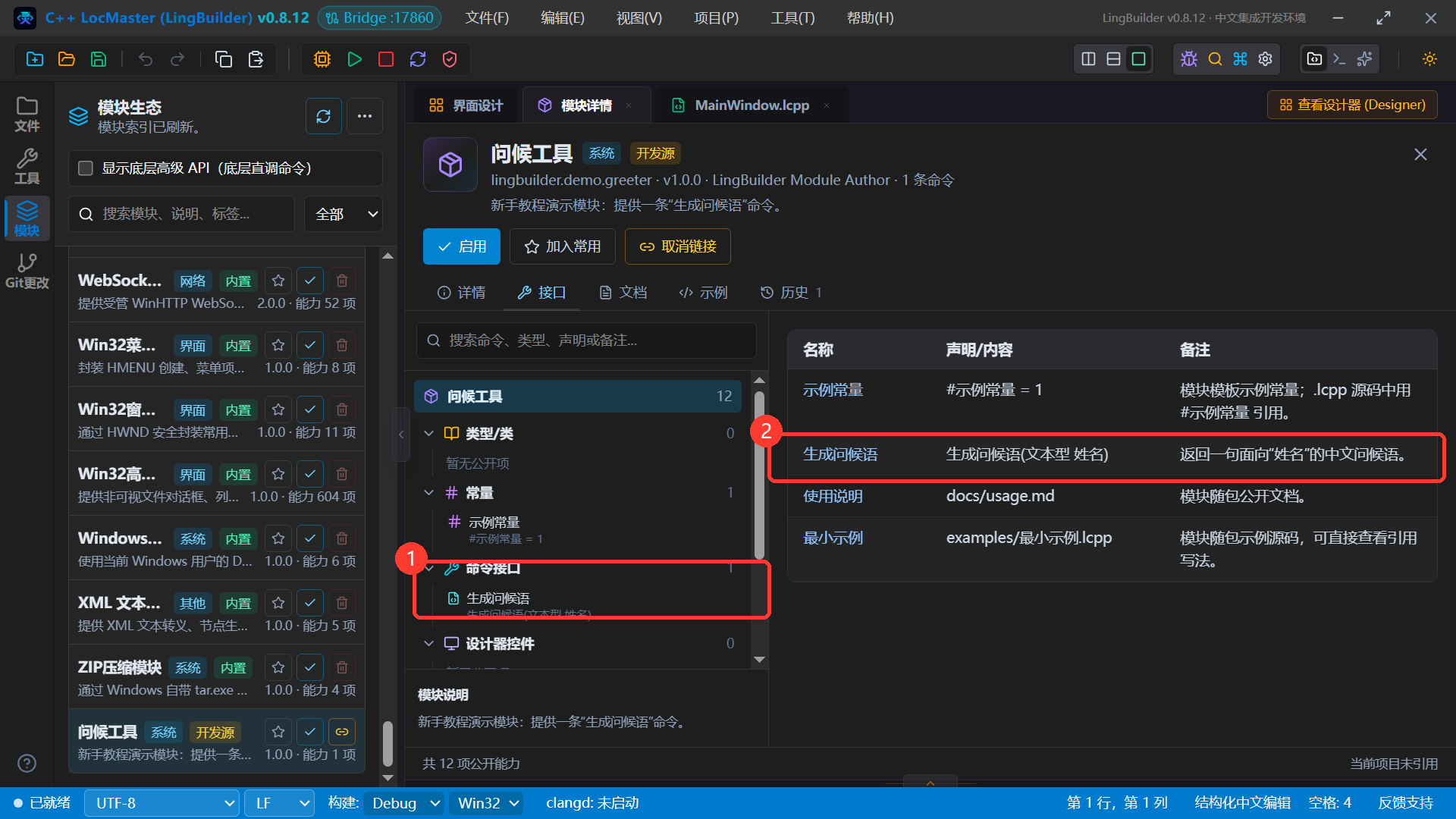The height and width of the screenshot is (819, 1456).
Task: Open the 使用说明 link in table
Action: [x=833, y=496]
